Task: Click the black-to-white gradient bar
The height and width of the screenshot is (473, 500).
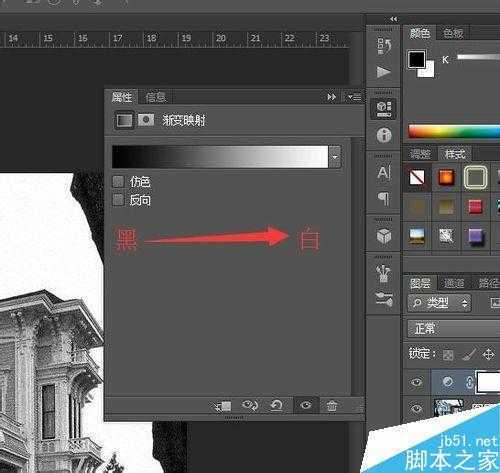Action: pos(220,157)
